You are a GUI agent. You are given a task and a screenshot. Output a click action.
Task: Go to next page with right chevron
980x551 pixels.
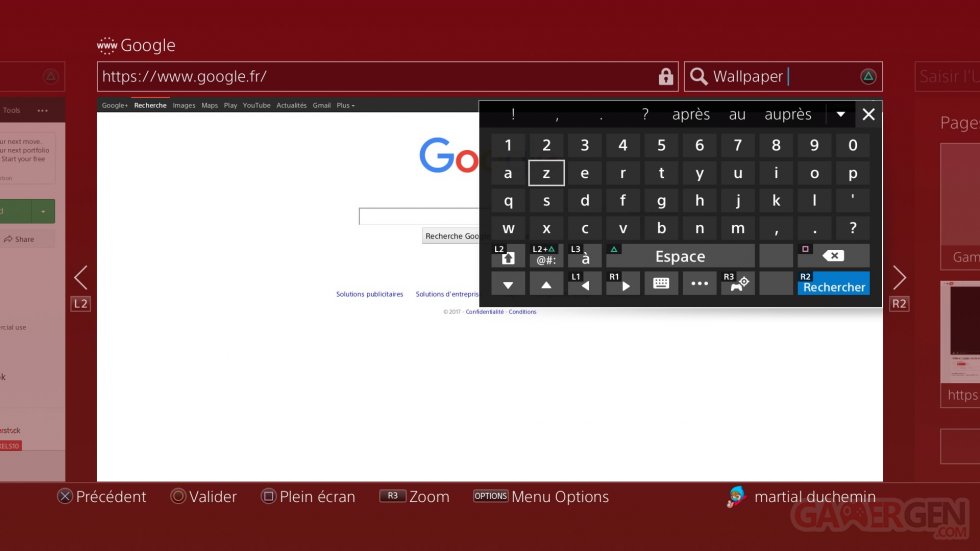coord(899,277)
